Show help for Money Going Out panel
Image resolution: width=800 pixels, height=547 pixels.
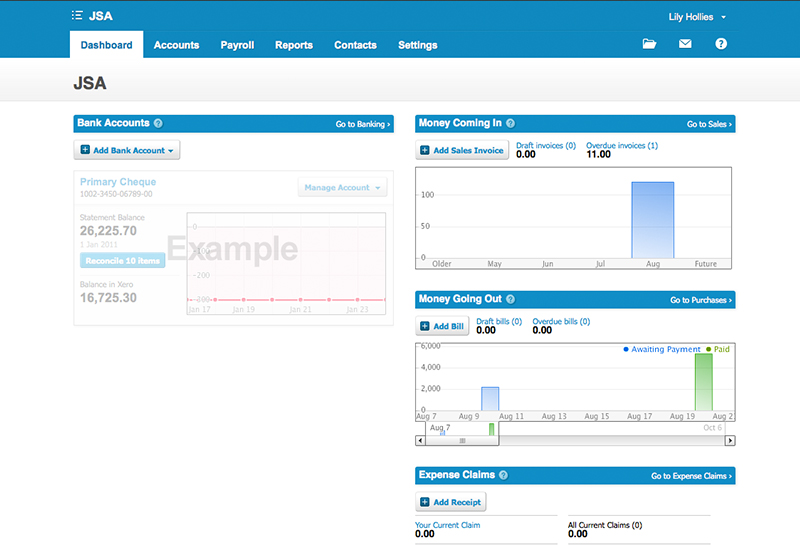(510, 299)
